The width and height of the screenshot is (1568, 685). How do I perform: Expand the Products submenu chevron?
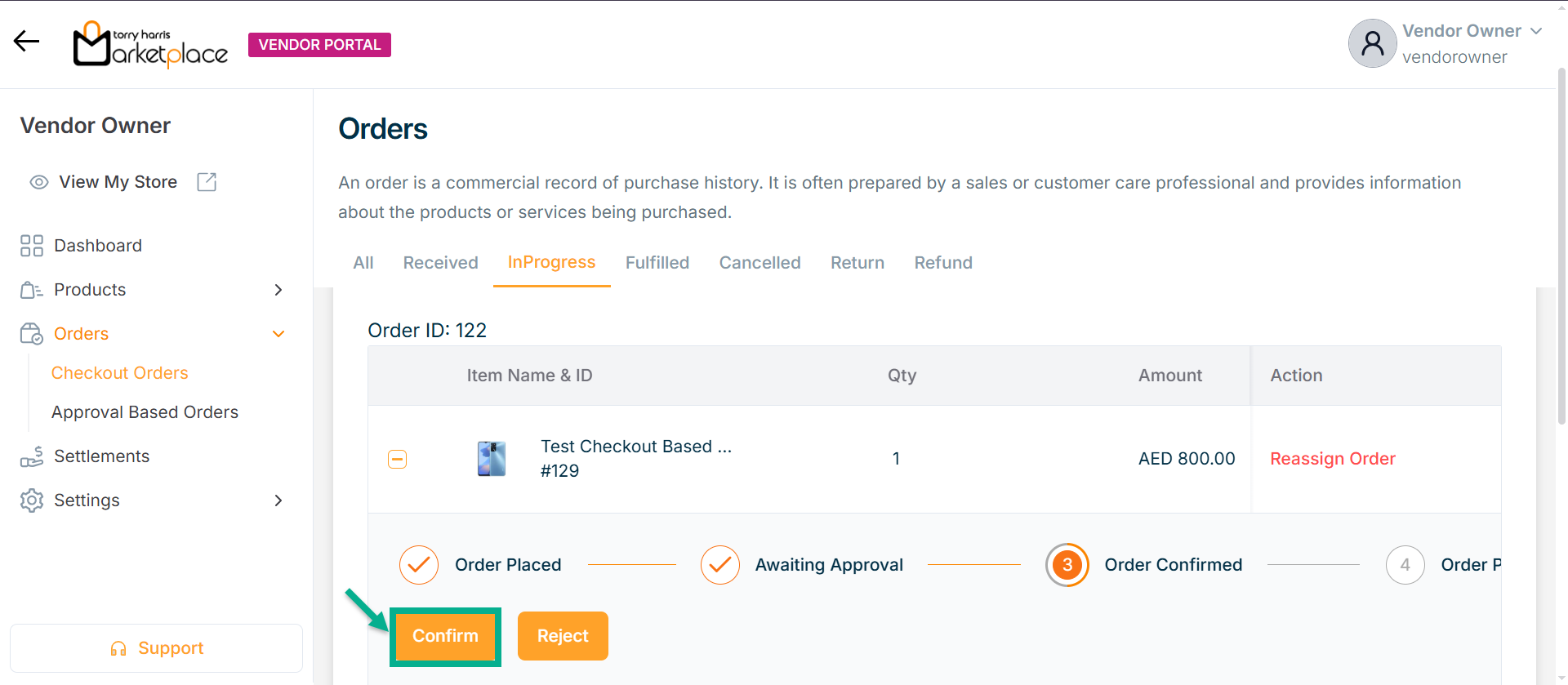point(278,290)
